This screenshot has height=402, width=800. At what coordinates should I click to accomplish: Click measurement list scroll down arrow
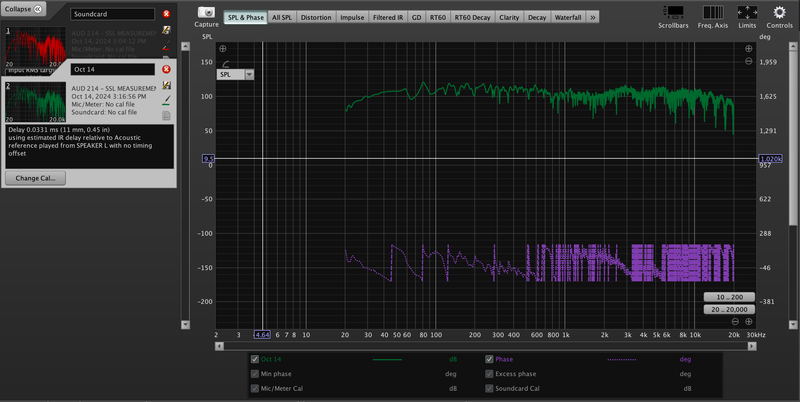tap(185, 324)
